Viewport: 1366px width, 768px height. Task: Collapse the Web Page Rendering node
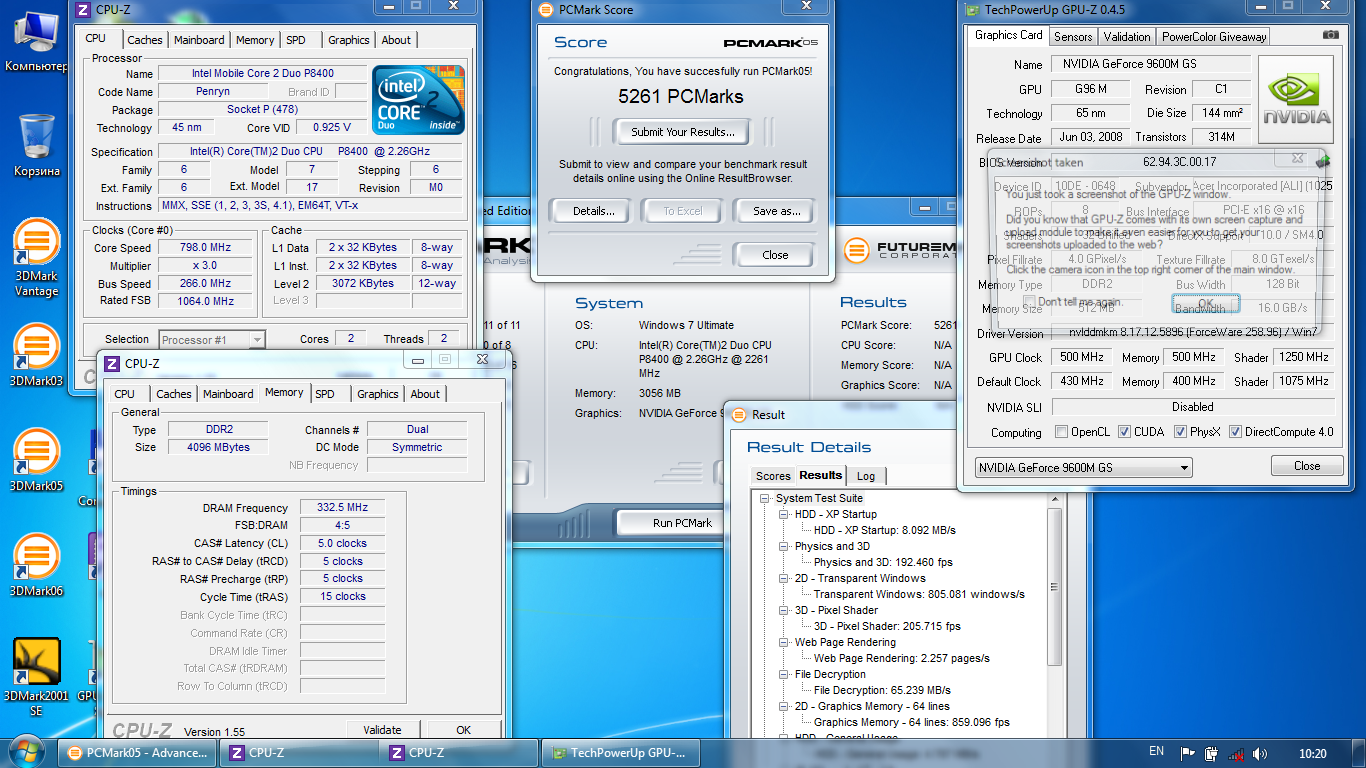(784, 642)
